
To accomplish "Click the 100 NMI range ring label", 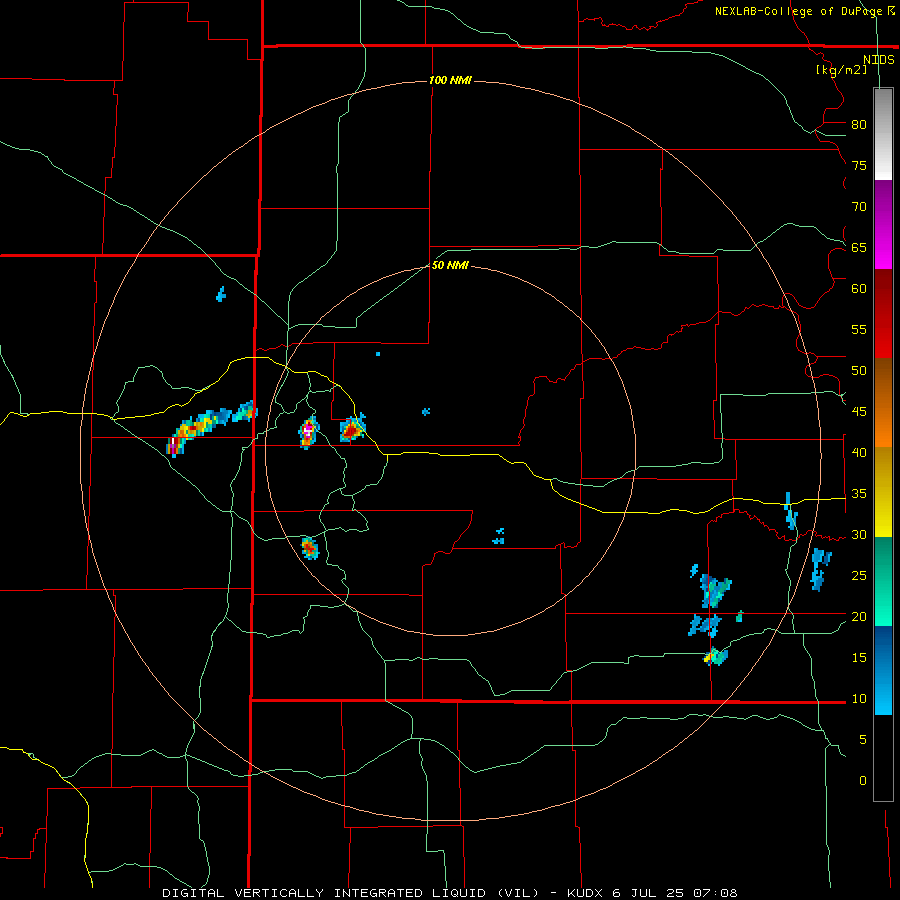I will click(x=450, y=80).
